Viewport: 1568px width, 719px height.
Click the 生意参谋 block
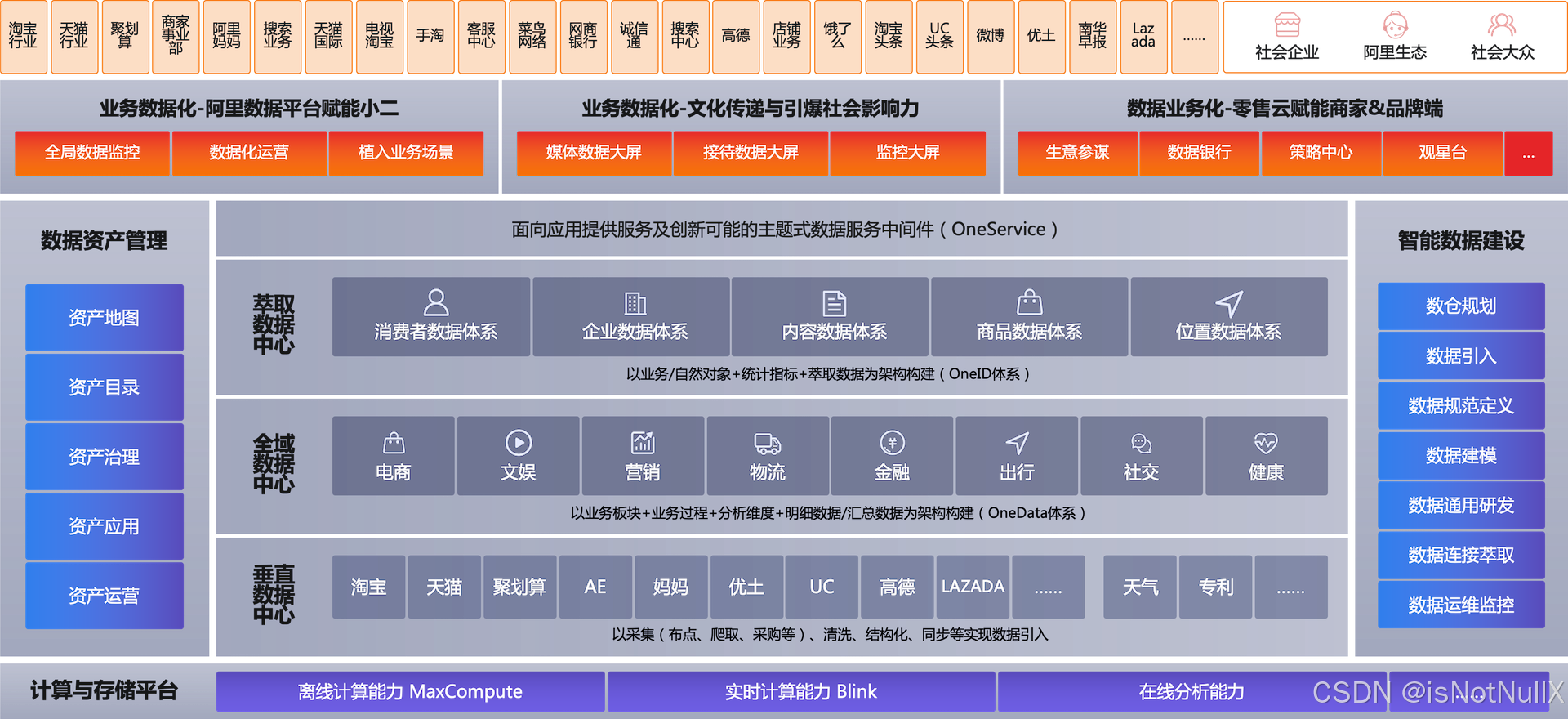pyautogui.click(x=1077, y=153)
